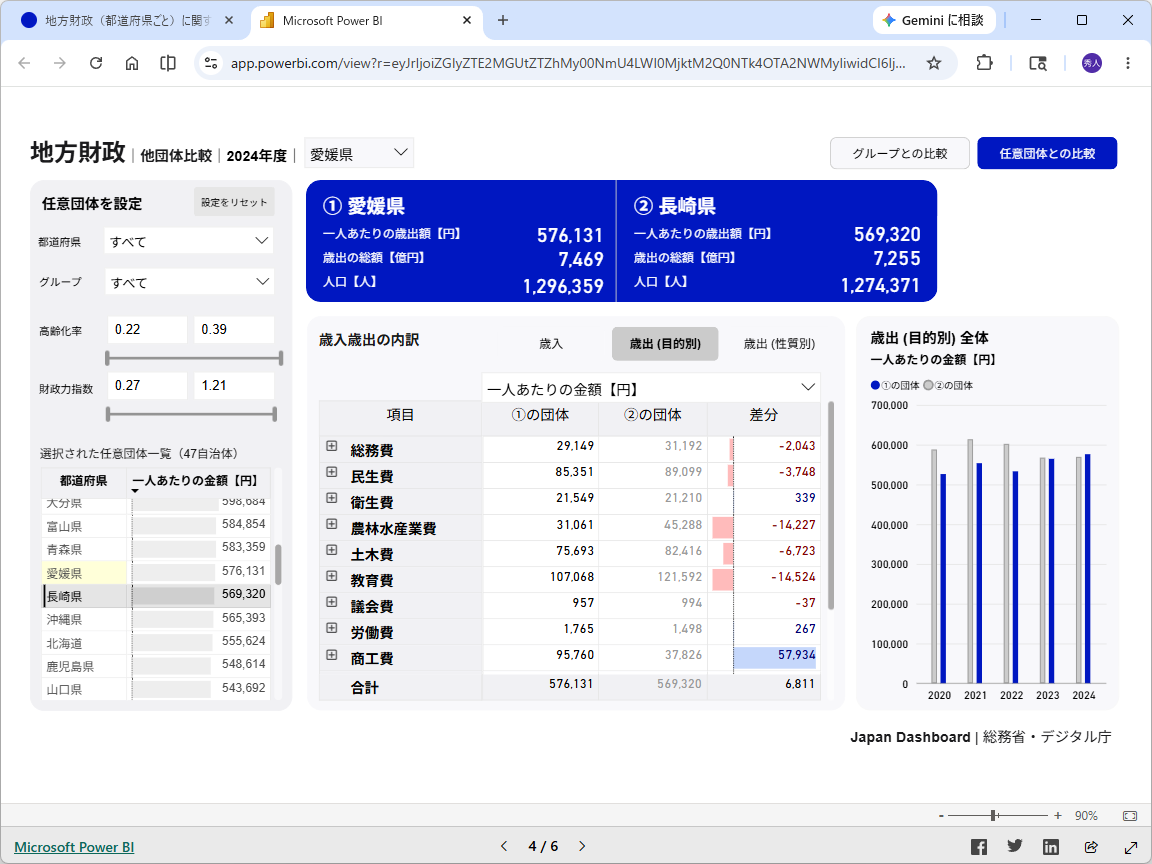Adjust the zoom slider handle
Viewport: 1152px width, 864px height.
point(993,816)
